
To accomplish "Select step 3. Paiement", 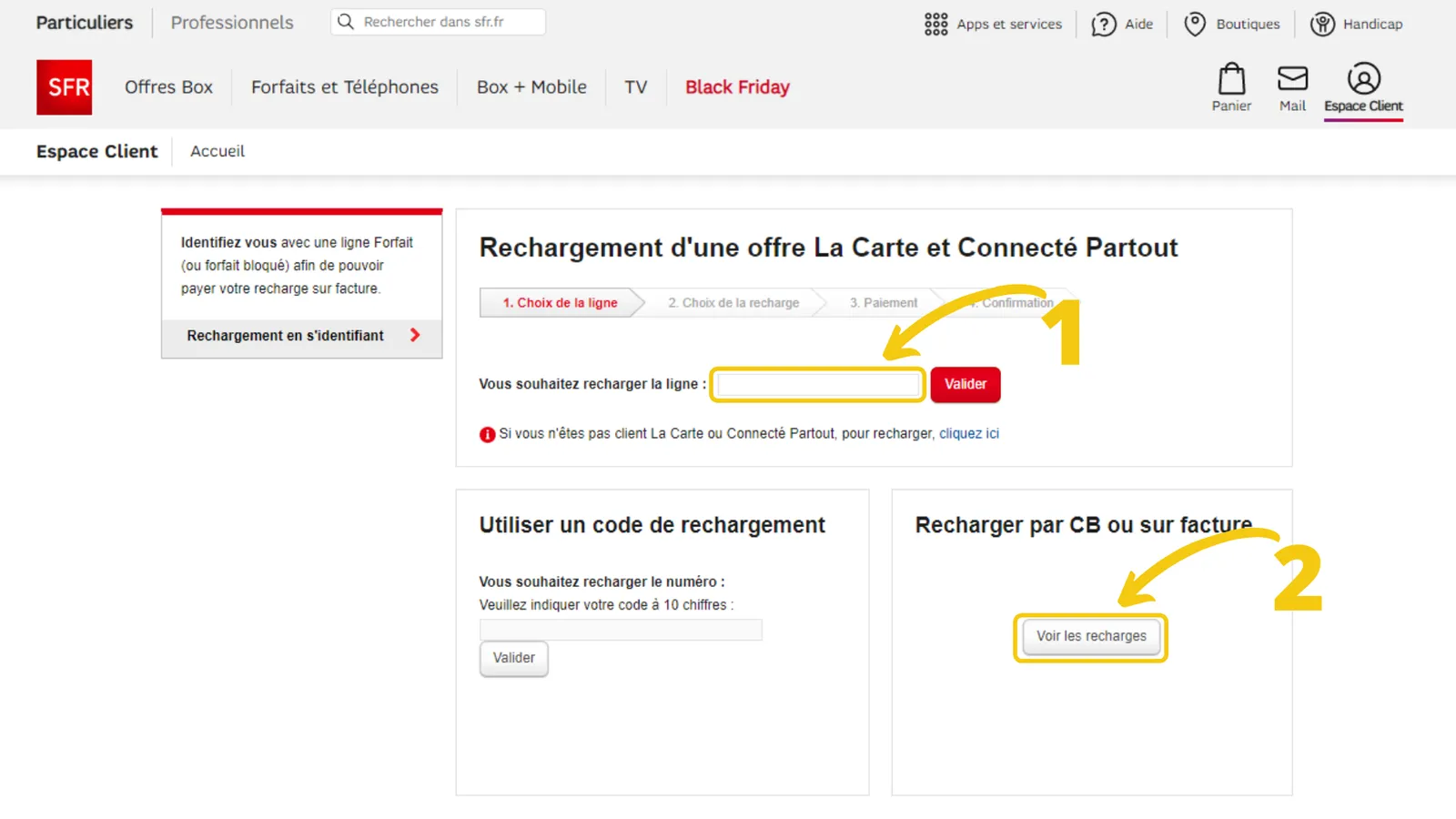I will [x=884, y=303].
